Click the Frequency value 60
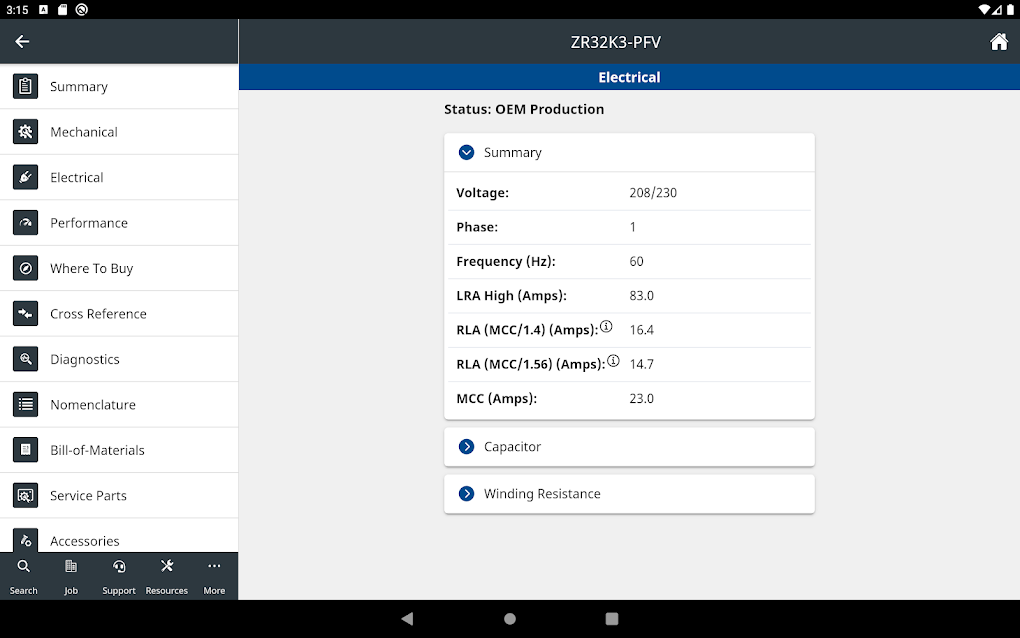 click(x=636, y=261)
